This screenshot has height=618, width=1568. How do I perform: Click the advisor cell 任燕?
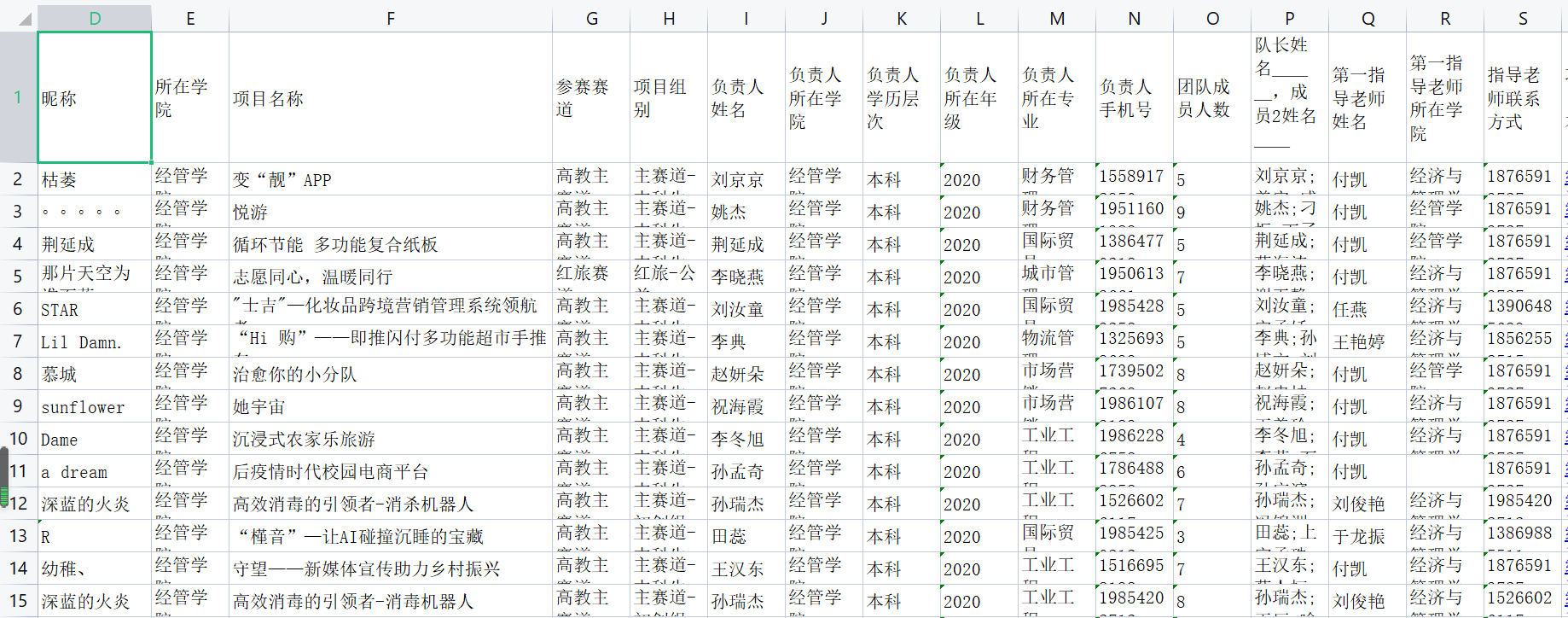pyautogui.click(x=1367, y=310)
